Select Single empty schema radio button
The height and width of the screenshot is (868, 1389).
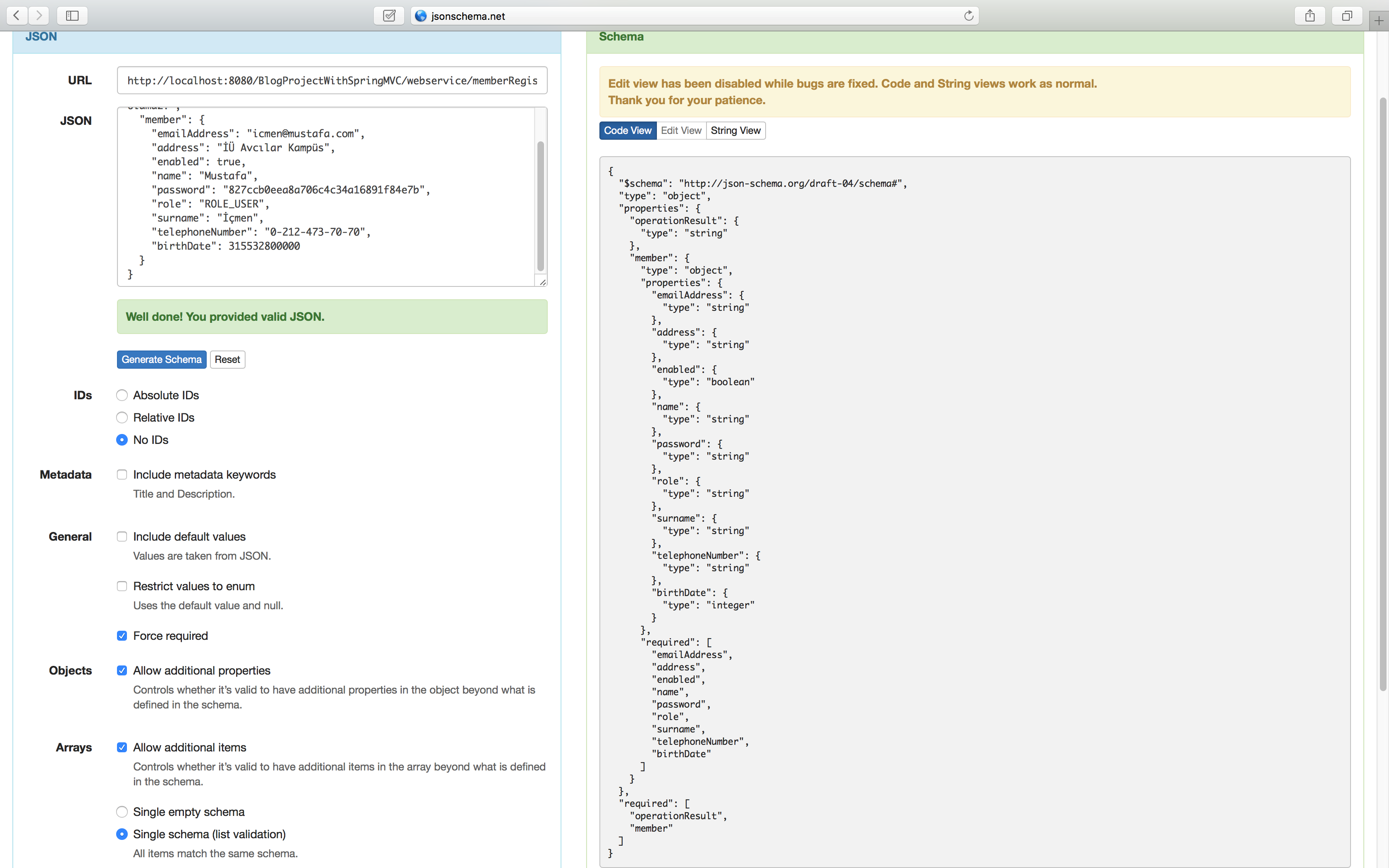click(122, 812)
